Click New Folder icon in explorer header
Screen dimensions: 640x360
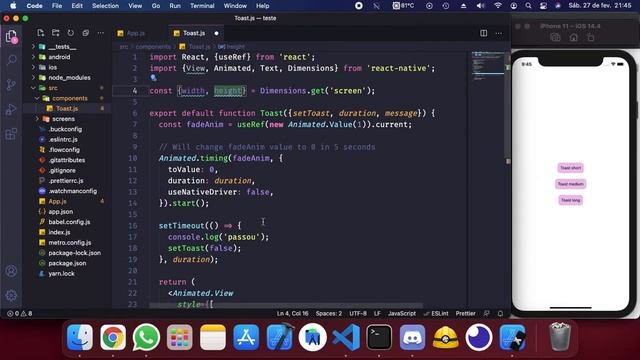pyautogui.click(x=56, y=33)
